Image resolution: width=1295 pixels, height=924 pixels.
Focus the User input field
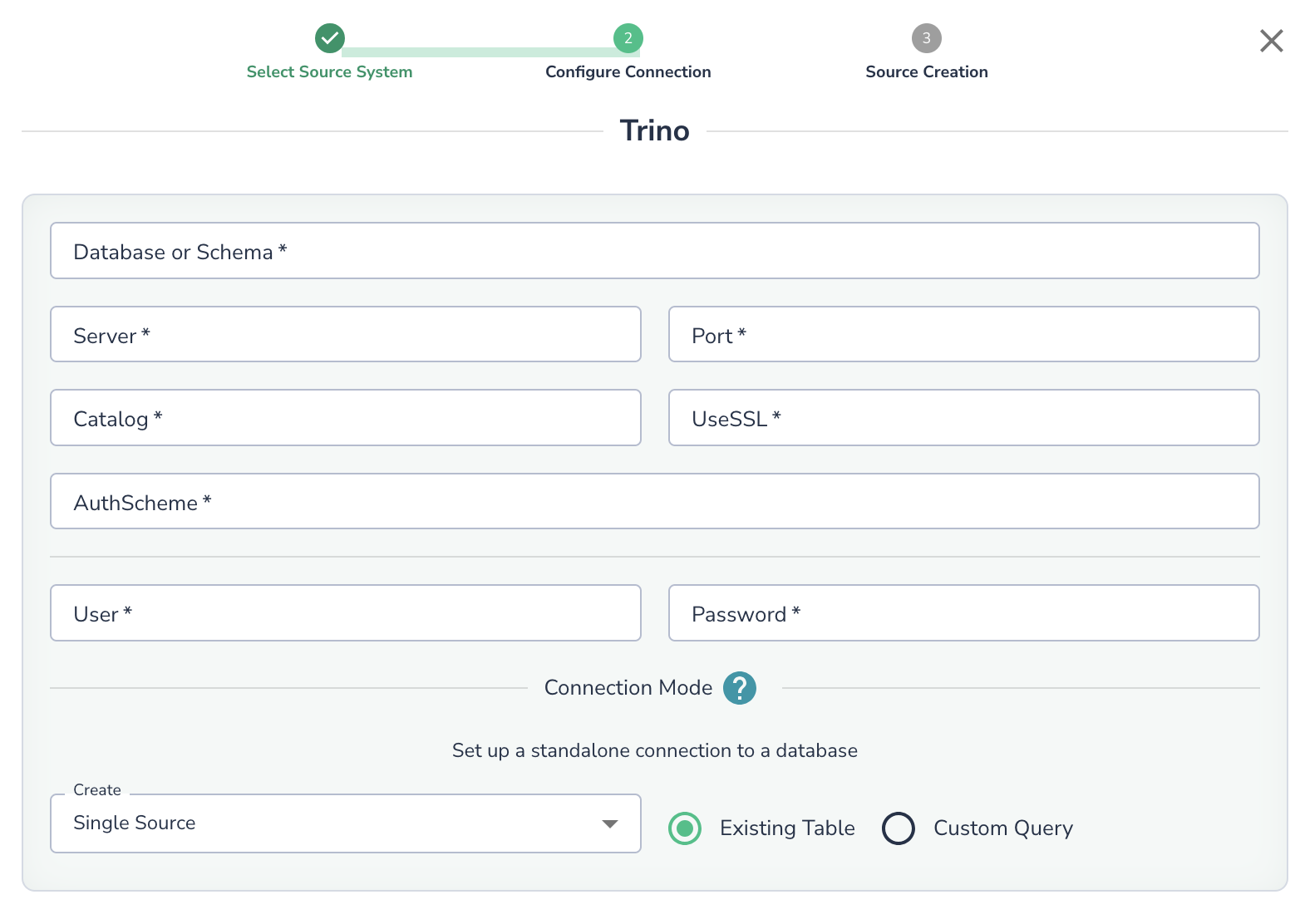(x=346, y=613)
